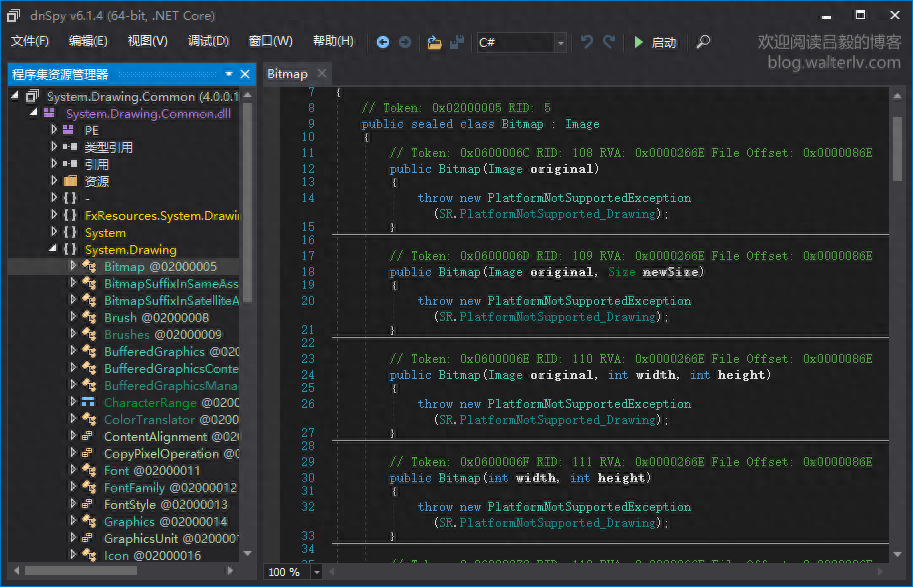
Task: Undo the last action in the toolbar
Action: 587,42
